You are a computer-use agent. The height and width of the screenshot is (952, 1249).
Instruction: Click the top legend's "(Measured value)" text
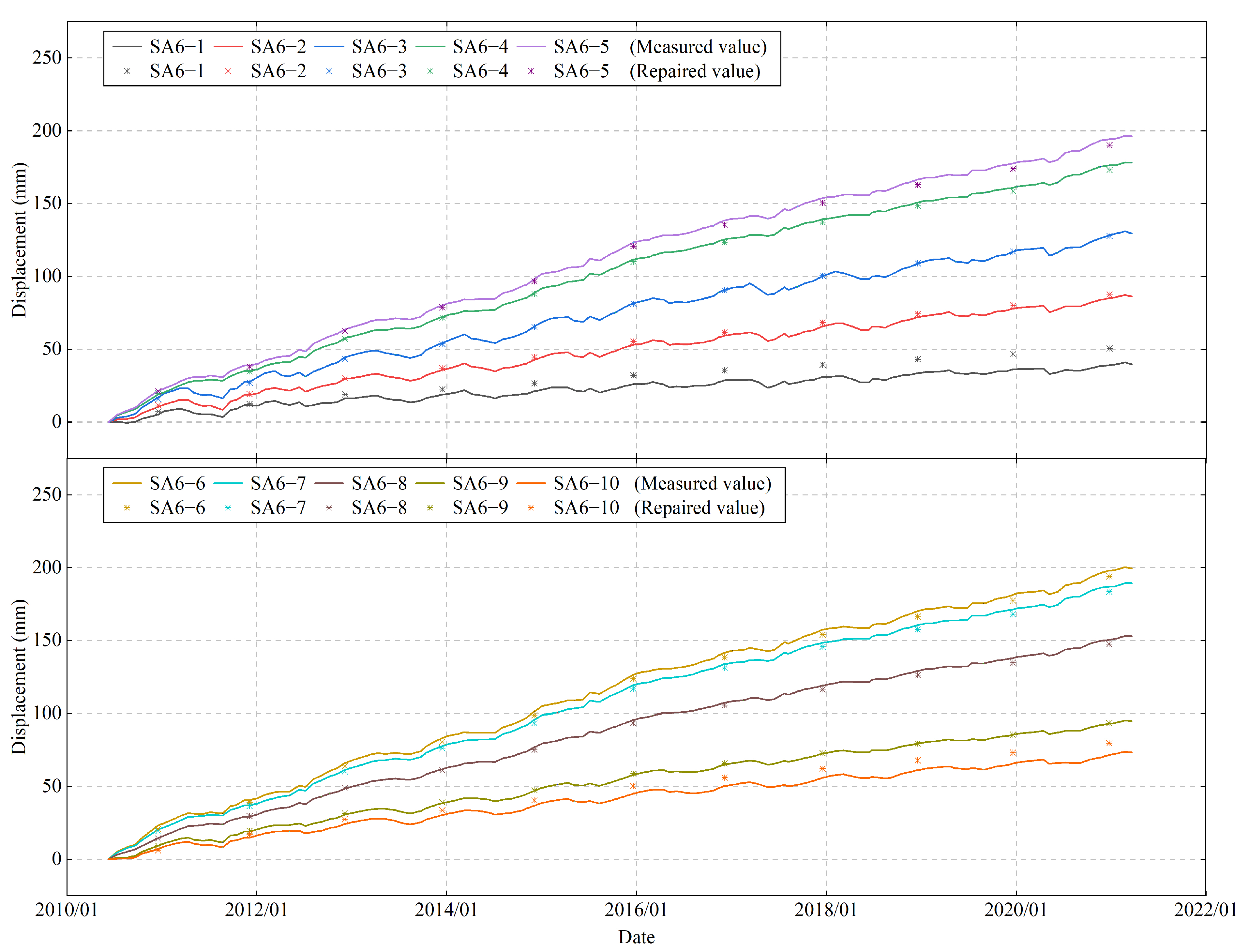(x=698, y=46)
